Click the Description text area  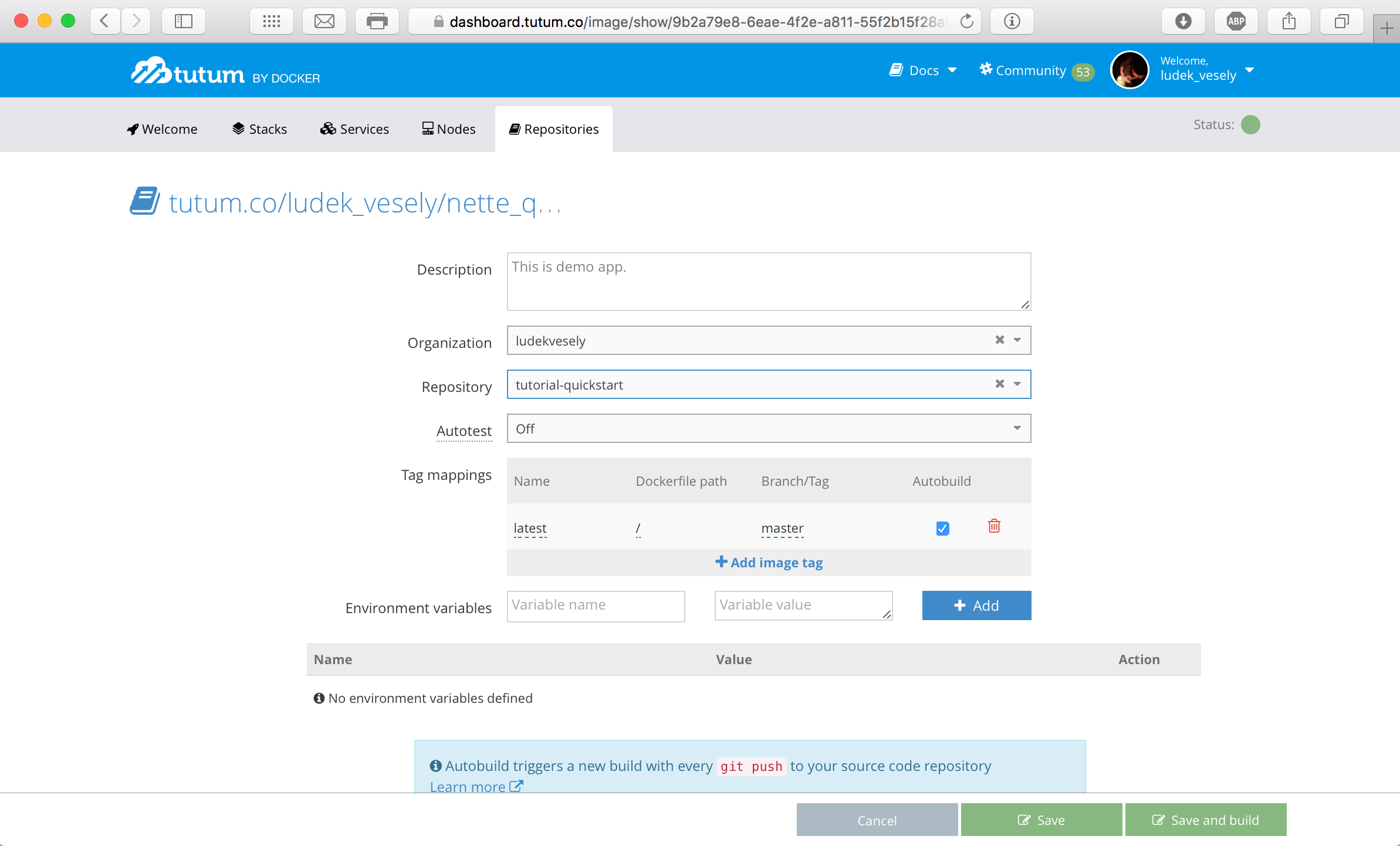(769, 282)
